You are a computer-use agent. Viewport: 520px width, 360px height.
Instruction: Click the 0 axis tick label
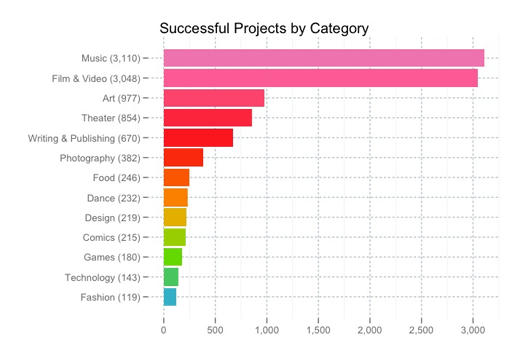[163, 330]
